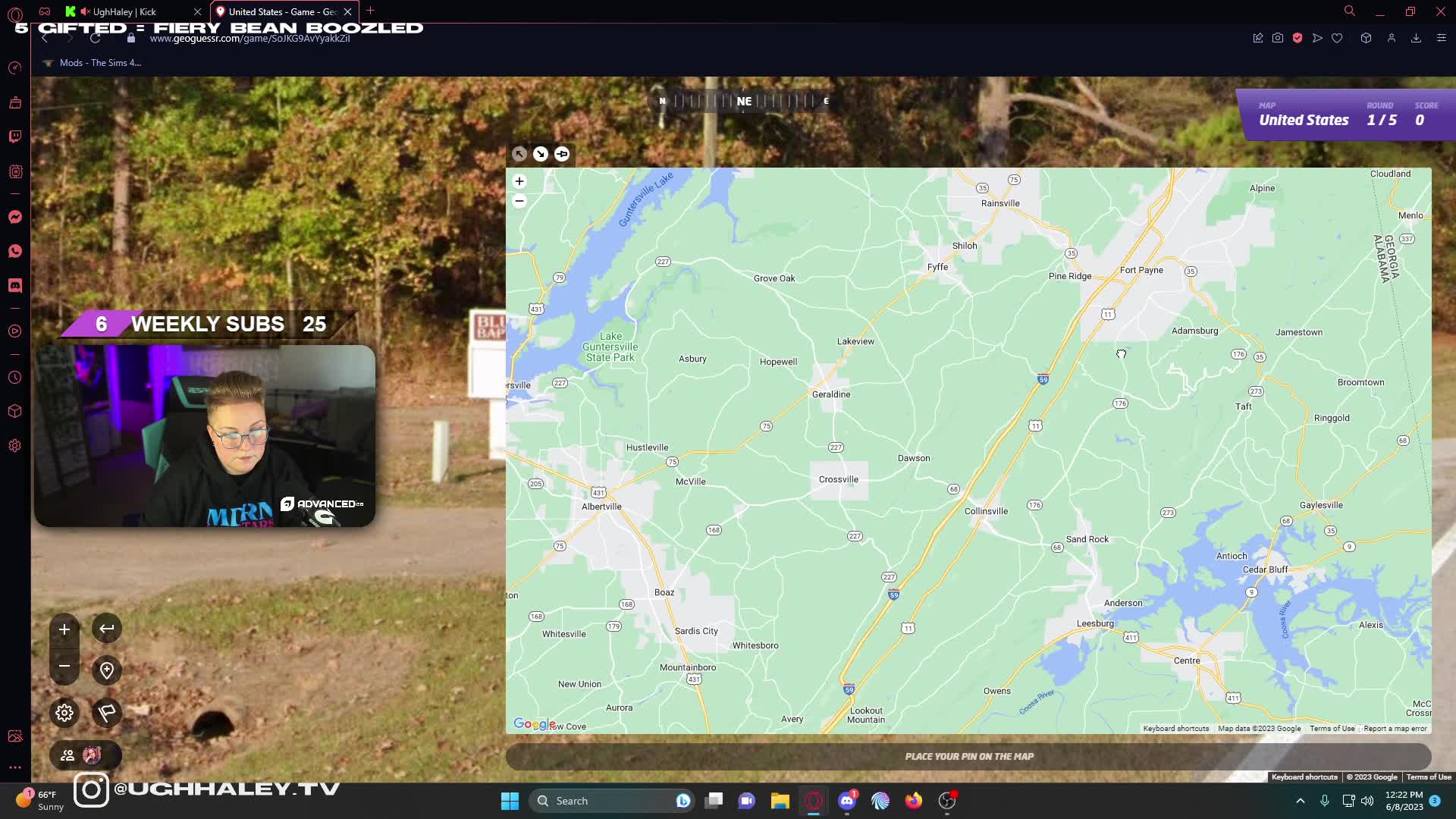Open Mods - The Sims 4 bookmark
The width and height of the screenshot is (1456, 819).
click(93, 63)
